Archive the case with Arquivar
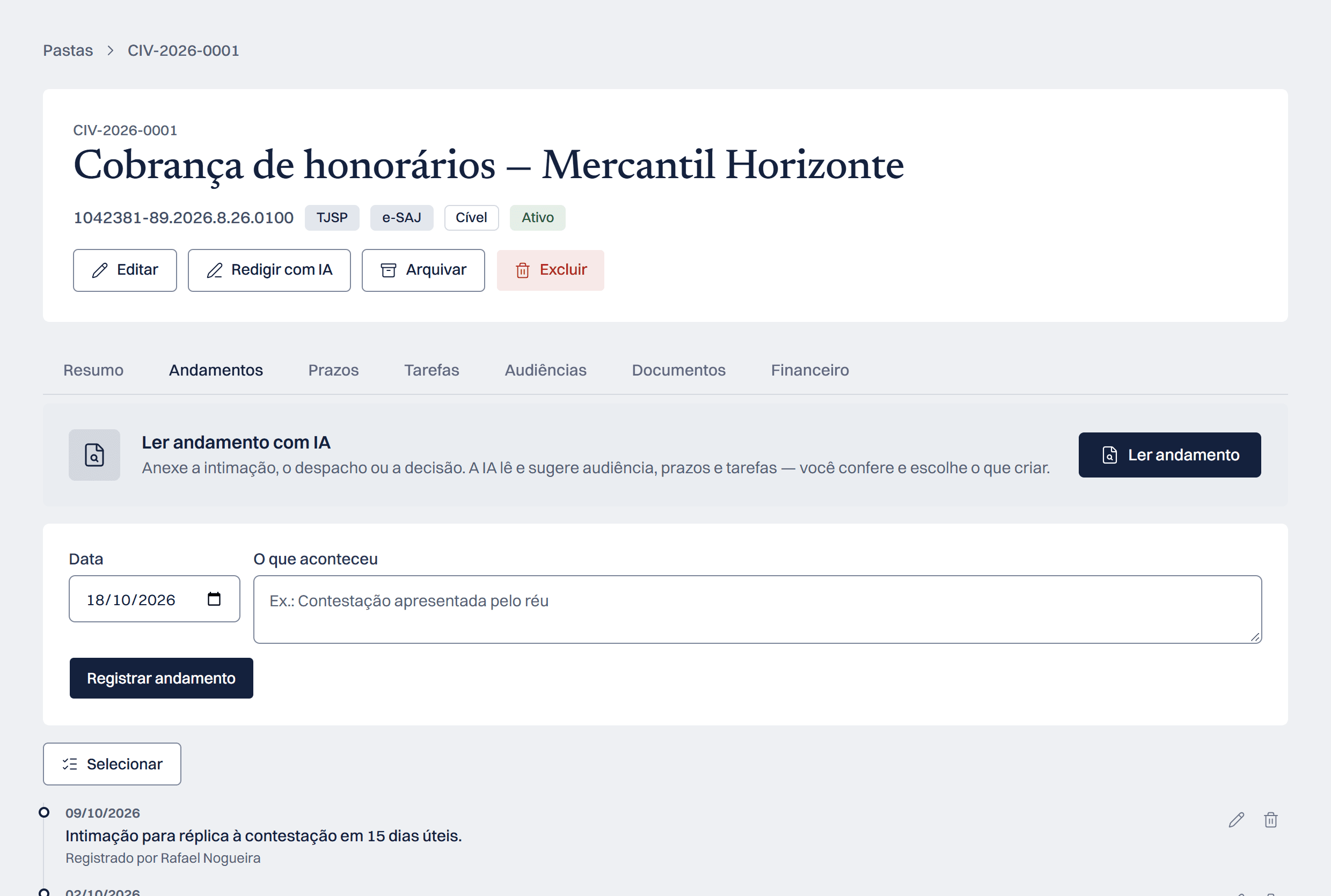The height and width of the screenshot is (896, 1331). (423, 270)
